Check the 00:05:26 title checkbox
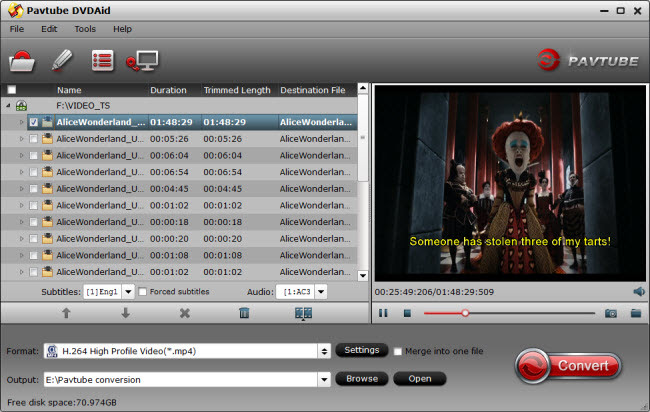Image resolution: width=650 pixels, height=412 pixels. [34, 139]
